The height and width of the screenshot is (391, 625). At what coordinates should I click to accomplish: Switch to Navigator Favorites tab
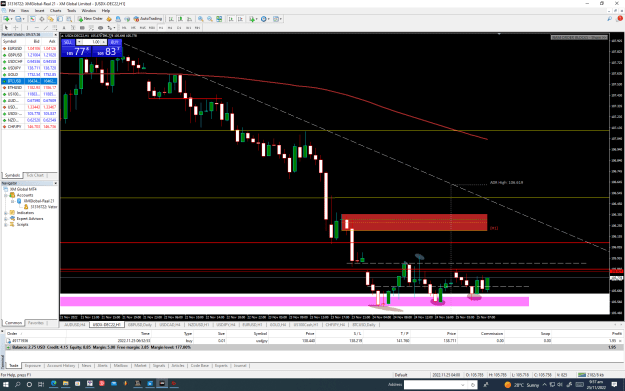(x=36, y=323)
